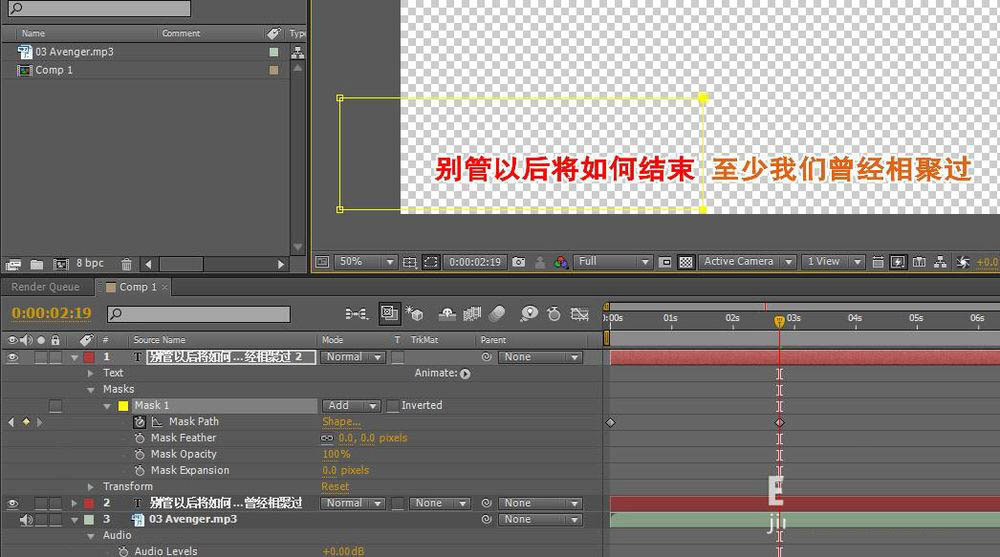
Task: Show channel and color management settings
Action: pyautogui.click(x=561, y=262)
